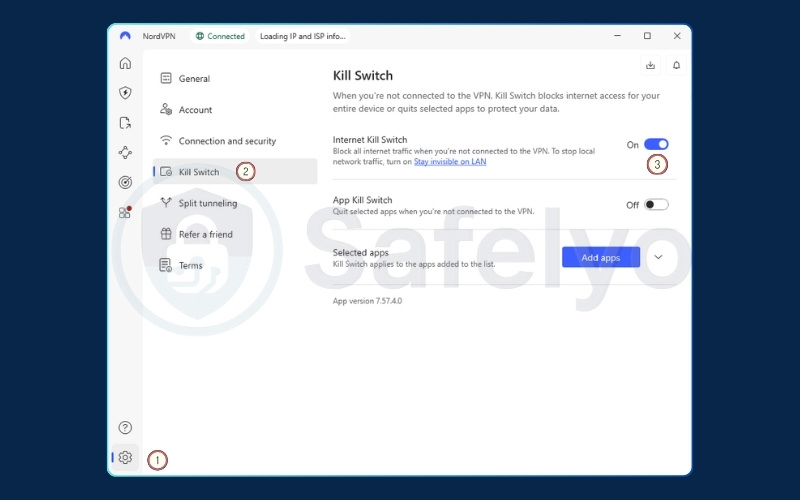Click the Add apps button
This screenshot has height=500, width=800.
(x=601, y=257)
